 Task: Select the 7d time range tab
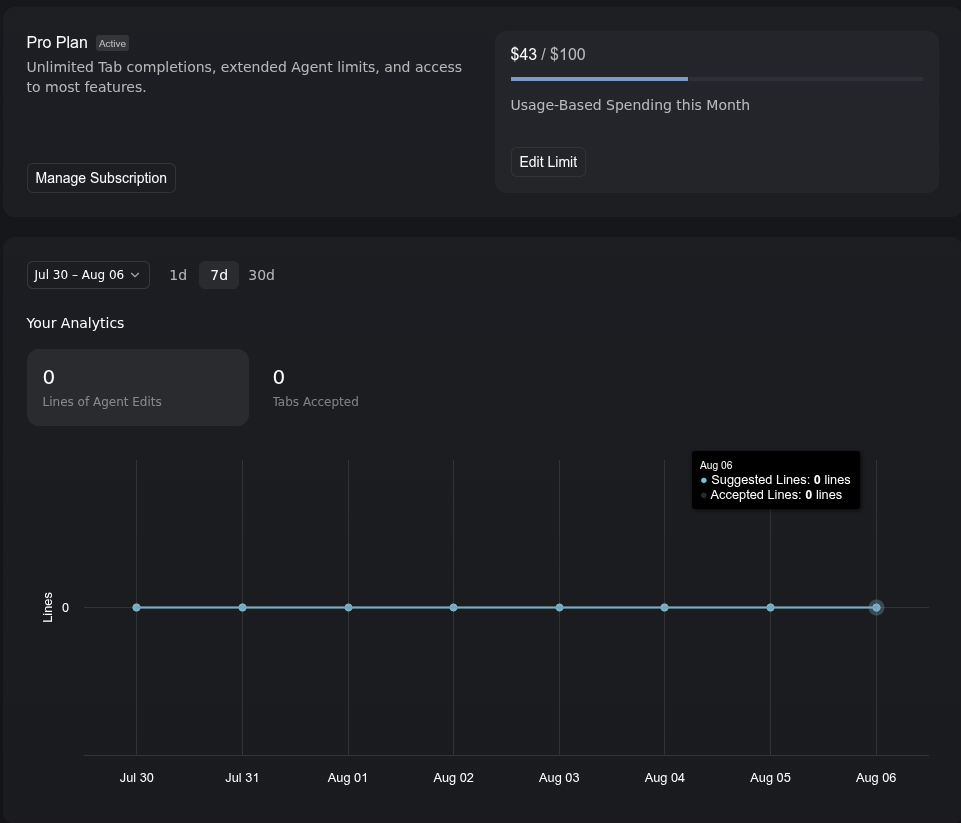click(x=219, y=275)
